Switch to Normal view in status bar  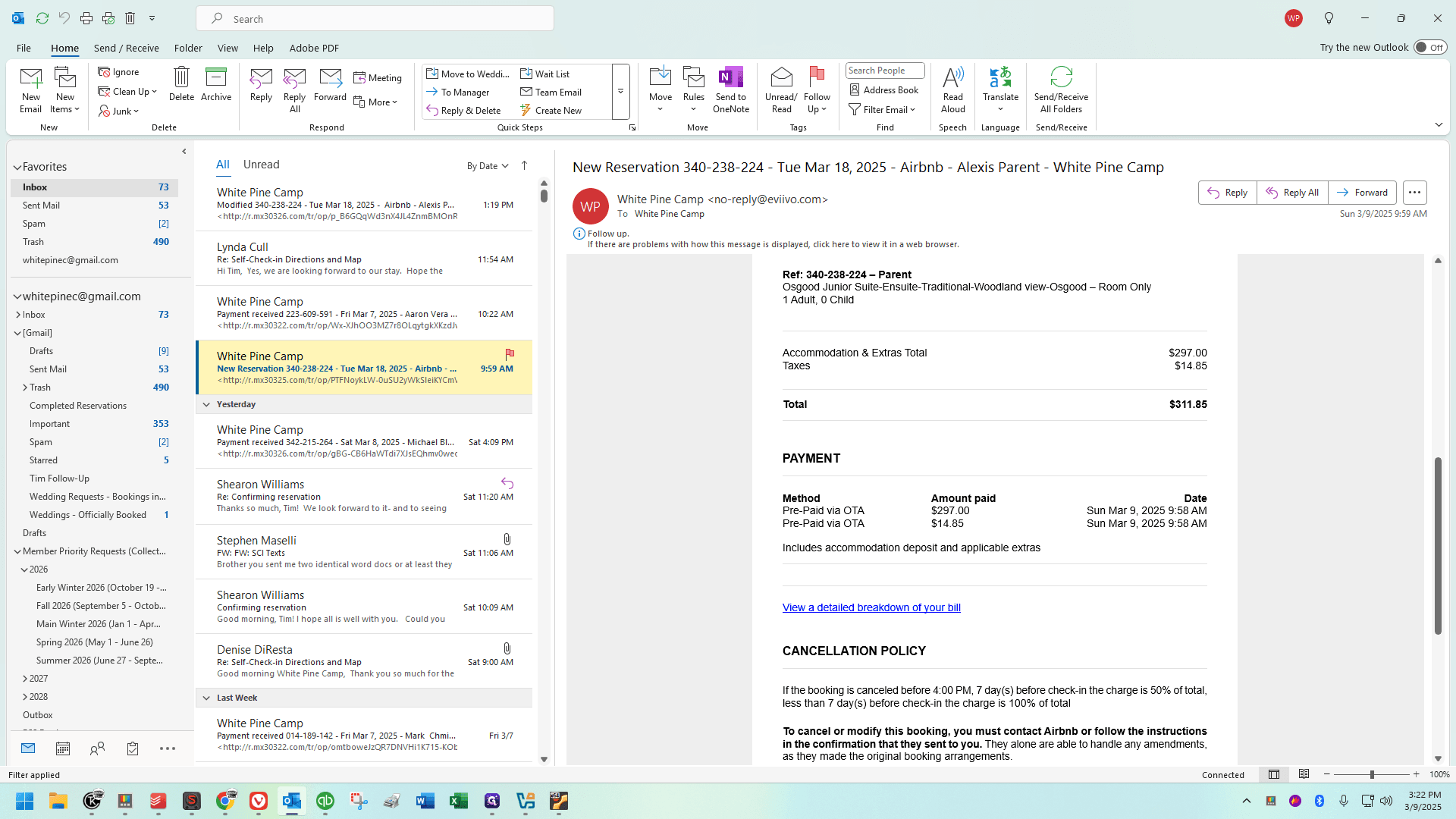coord(1274,774)
